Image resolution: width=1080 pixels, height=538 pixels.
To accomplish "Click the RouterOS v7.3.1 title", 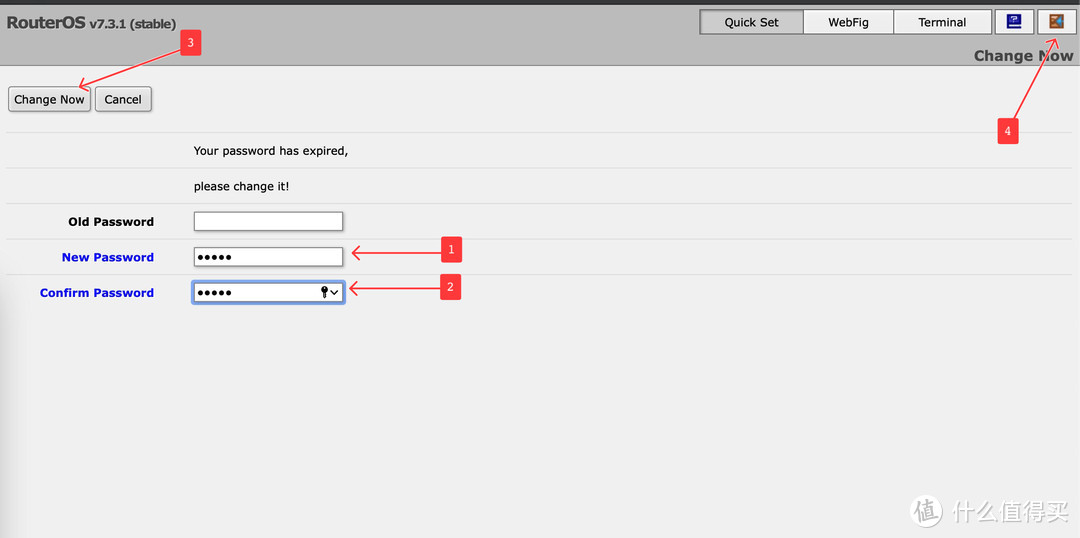I will (91, 23).
